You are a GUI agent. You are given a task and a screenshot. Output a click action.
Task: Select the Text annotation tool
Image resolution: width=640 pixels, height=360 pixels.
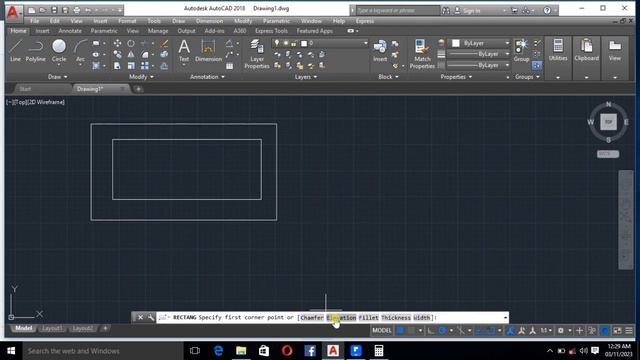point(184,51)
